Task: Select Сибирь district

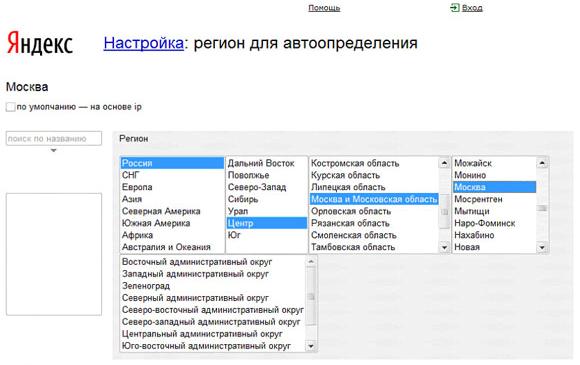Action: coord(266,199)
